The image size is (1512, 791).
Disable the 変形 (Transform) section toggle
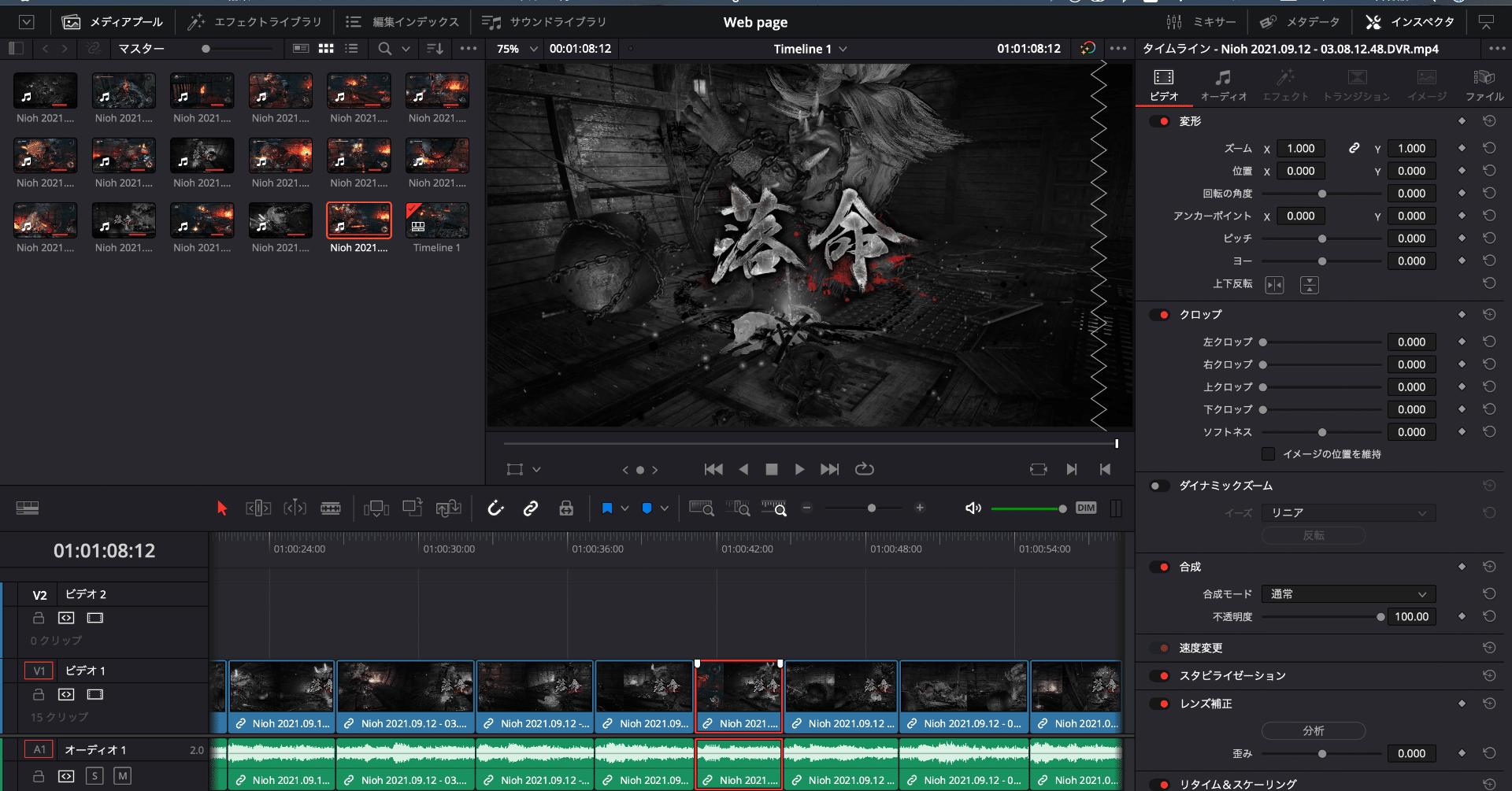click(x=1159, y=121)
